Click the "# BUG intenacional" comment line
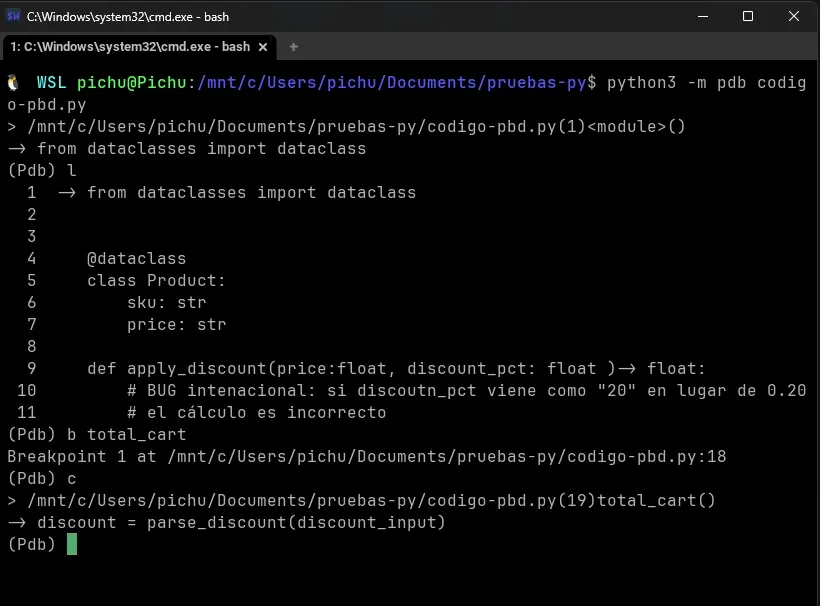The image size is (820, 606). 466,390
